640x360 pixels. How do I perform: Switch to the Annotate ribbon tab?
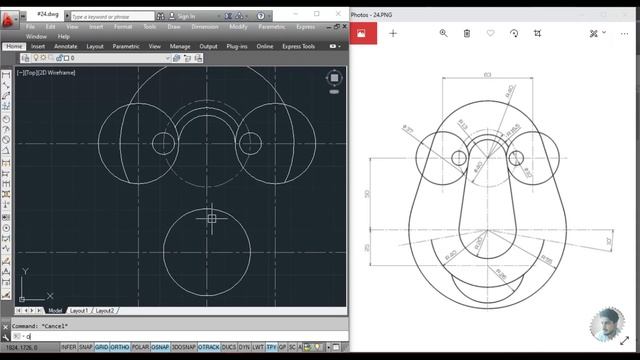point(66,47)
